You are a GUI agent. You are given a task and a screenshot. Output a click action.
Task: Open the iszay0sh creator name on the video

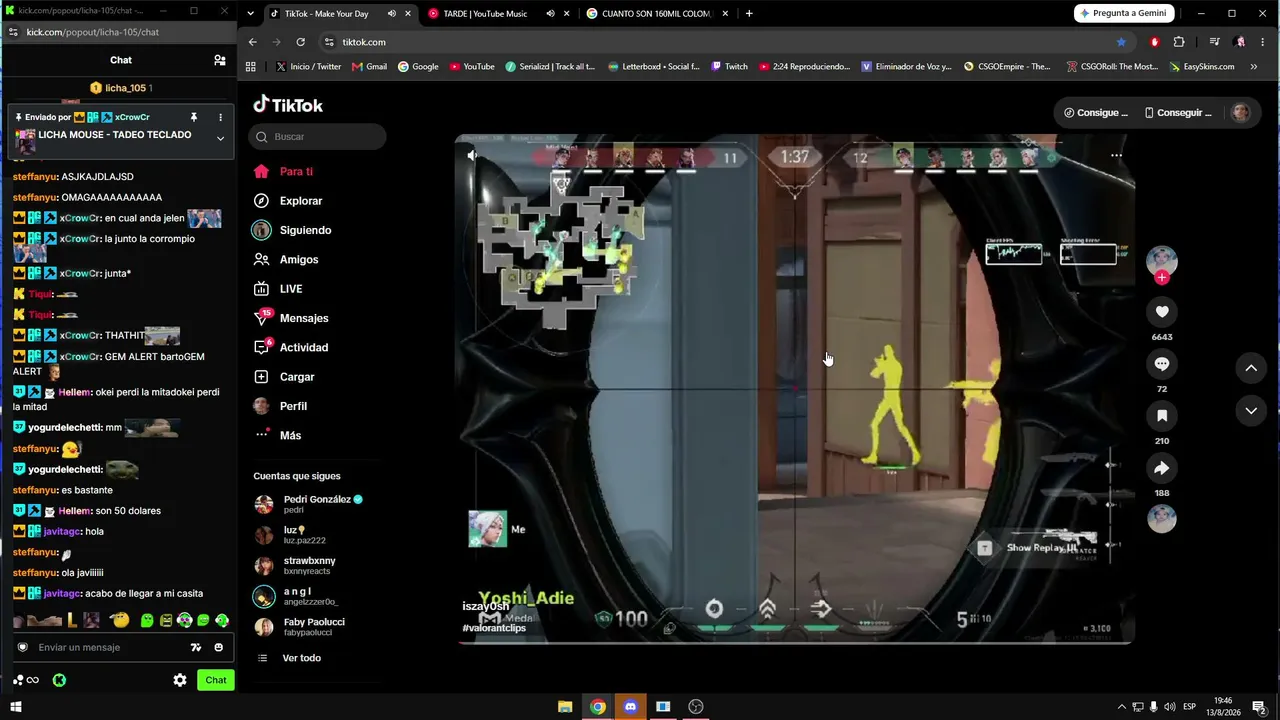pyautogui.click(x=486, y=607)
